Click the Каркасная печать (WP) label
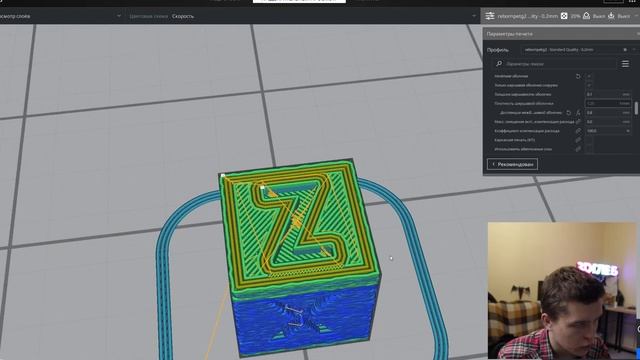This screenshot has height=360, width=640. [514, 140]
